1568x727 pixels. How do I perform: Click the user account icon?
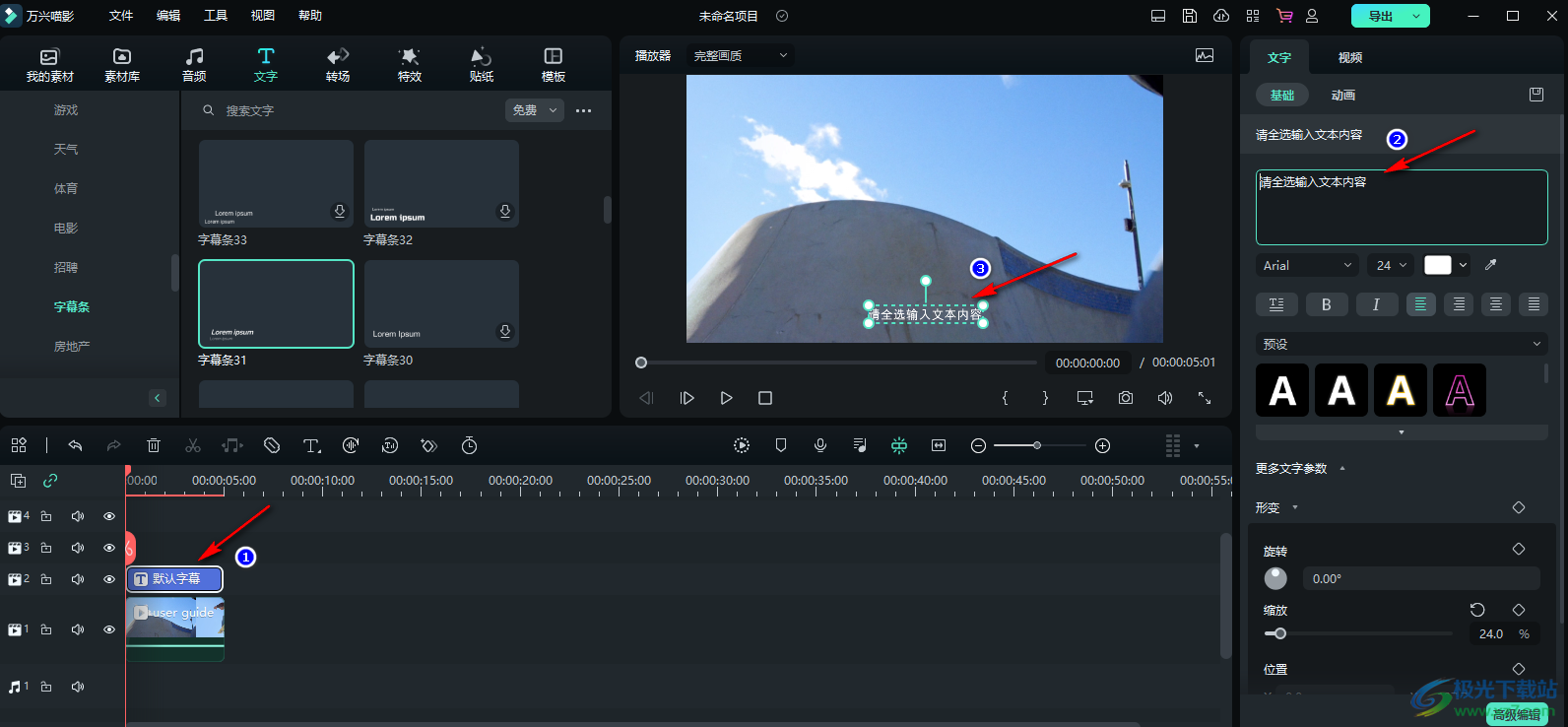(x=1312, y=16)
